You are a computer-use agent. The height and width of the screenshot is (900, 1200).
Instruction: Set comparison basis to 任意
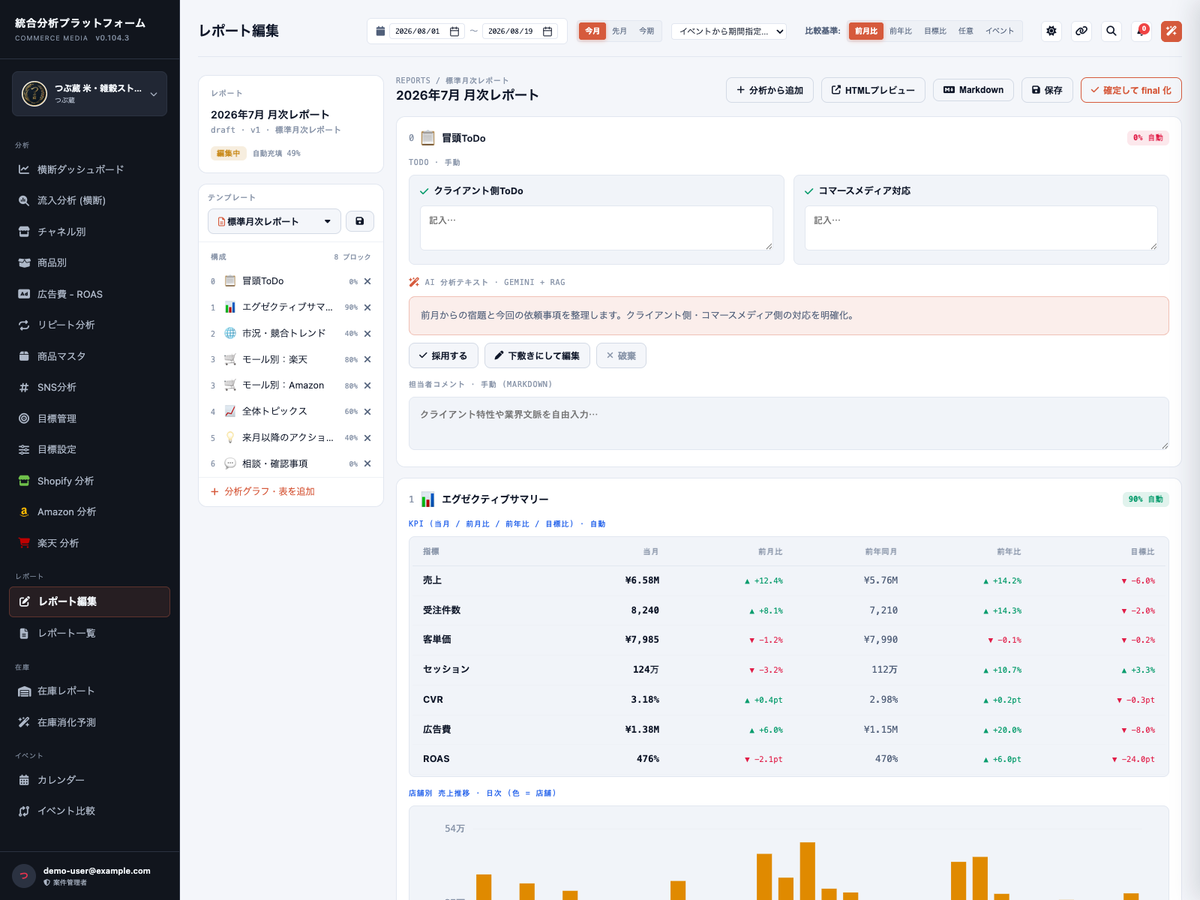pyautogui.click(x=966, y=31)
